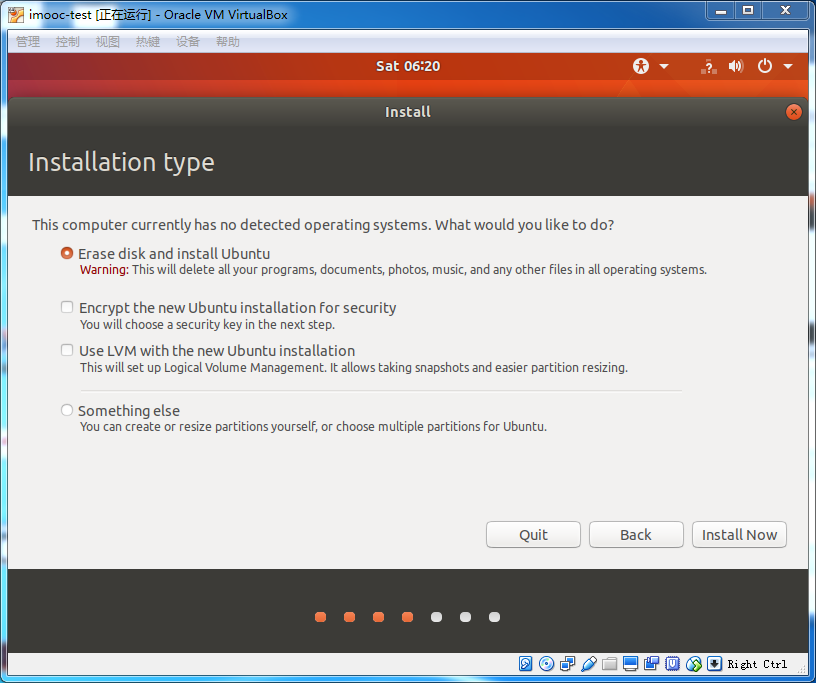Click the Install Now button
This screenshot has width=816, height=683.
[x=739, y=535]
